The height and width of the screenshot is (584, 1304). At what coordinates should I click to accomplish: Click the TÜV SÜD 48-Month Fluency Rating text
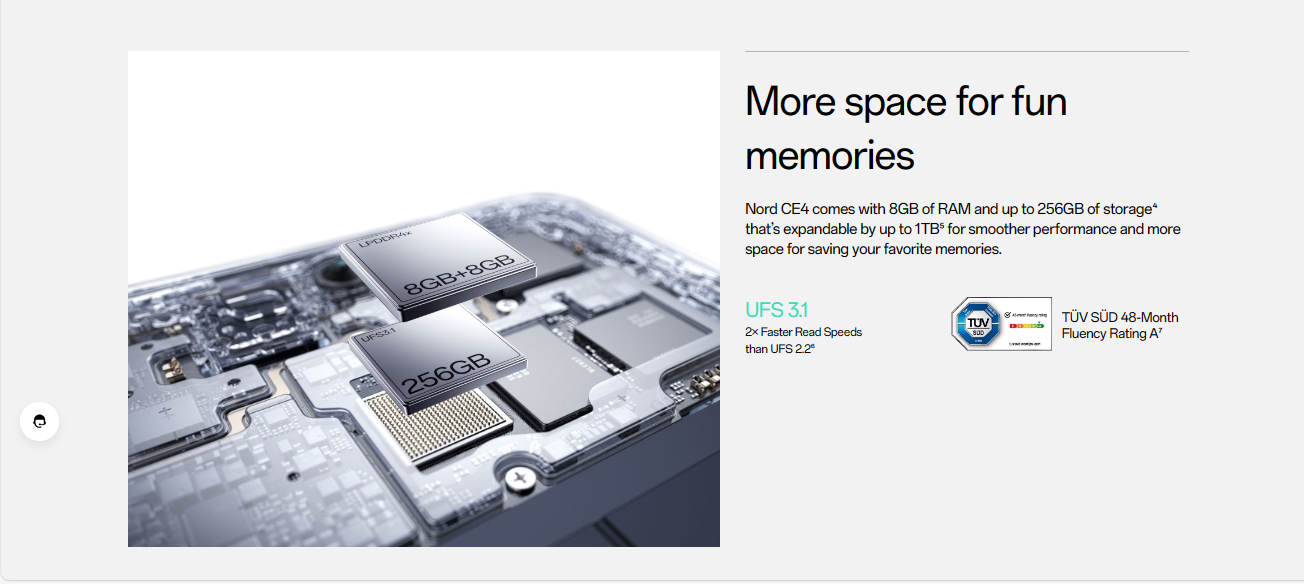tap(1120, 325)
